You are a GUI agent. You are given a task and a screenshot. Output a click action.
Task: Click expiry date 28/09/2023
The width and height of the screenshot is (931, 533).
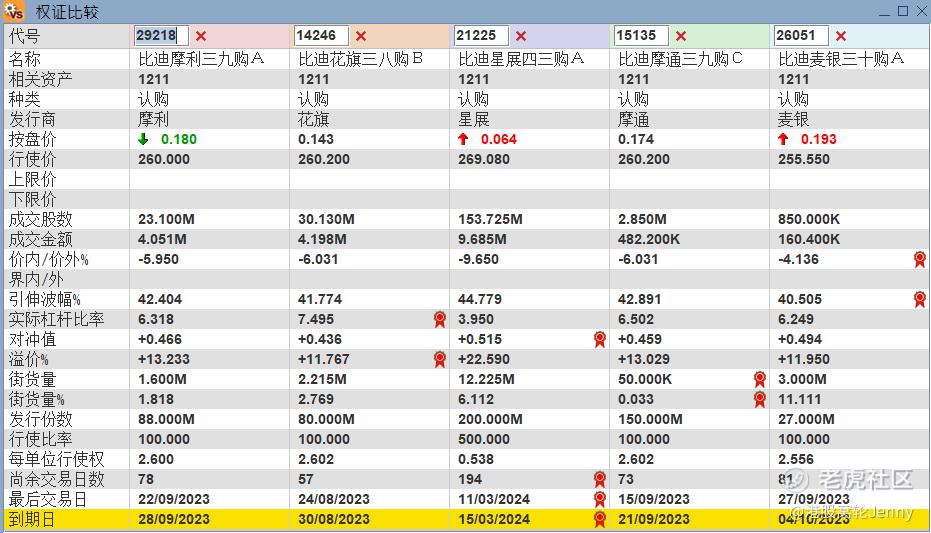pyautogui.click(x=174, y=519)
